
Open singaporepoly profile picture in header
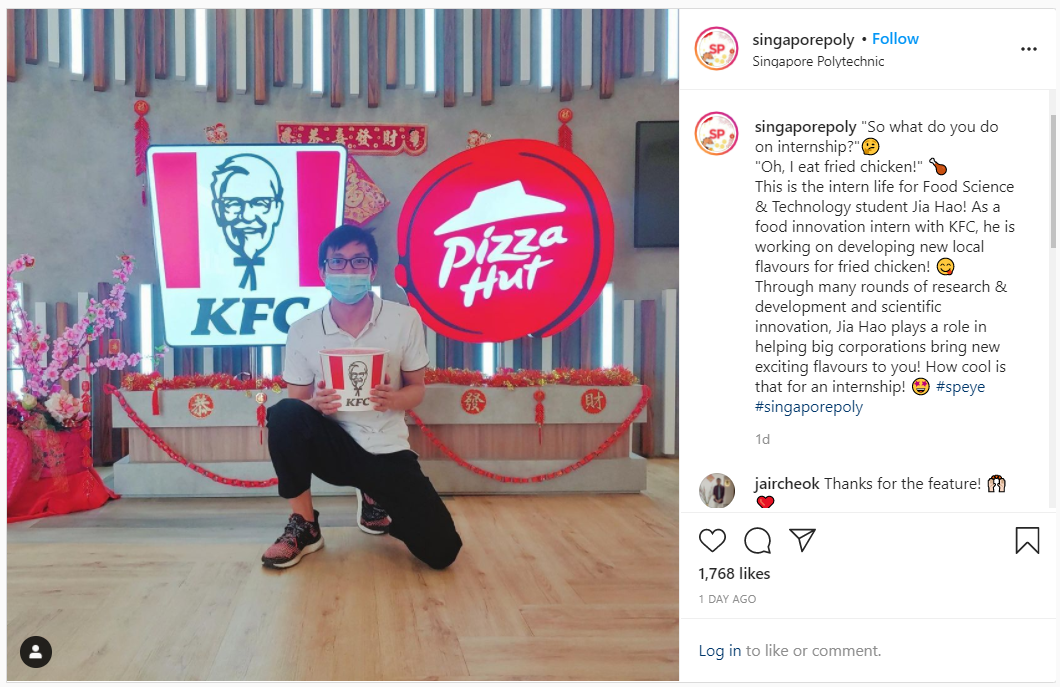717,49
